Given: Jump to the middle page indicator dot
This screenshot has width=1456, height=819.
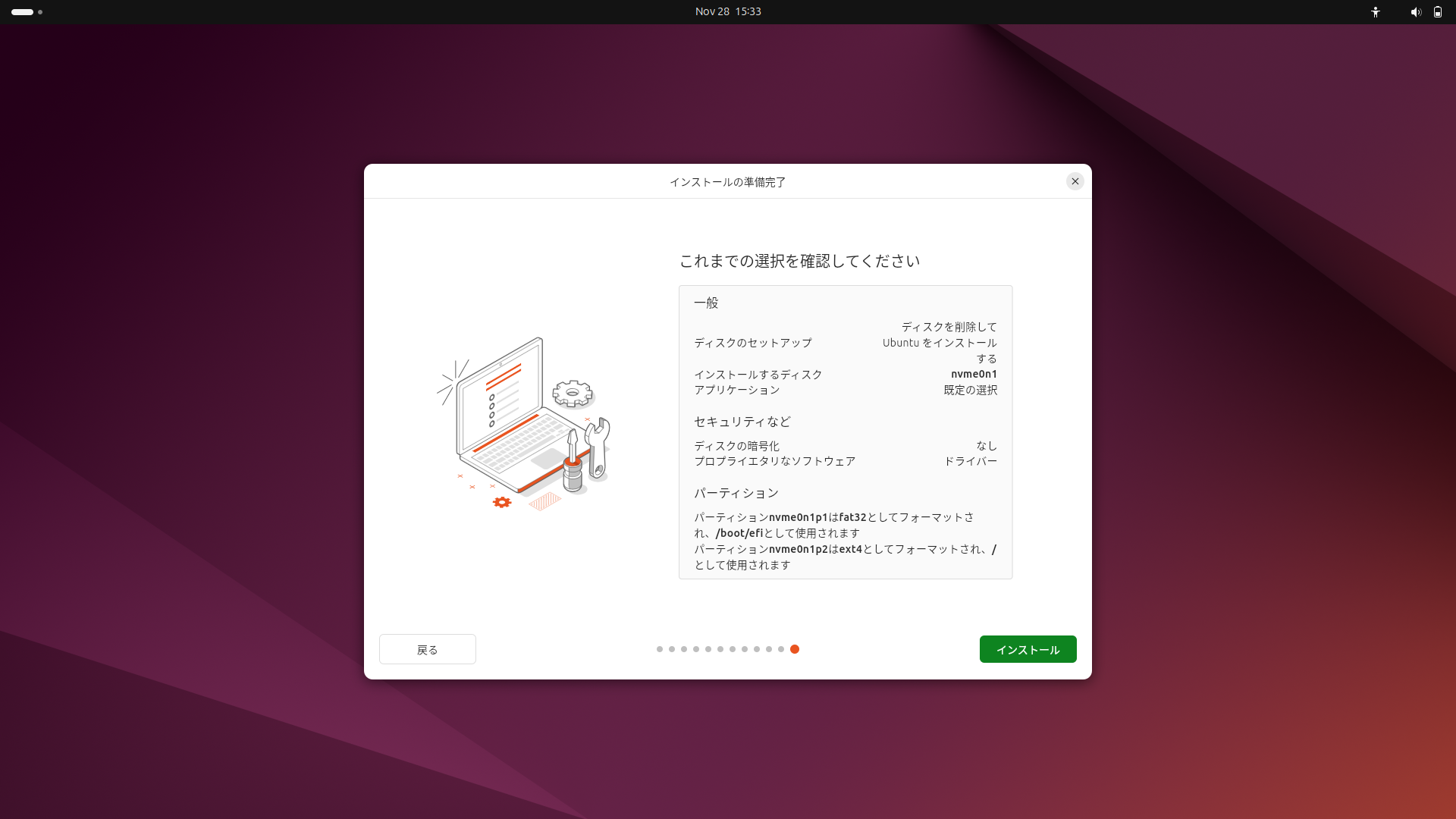Looking at the screenshot, I should coord(720,649).
